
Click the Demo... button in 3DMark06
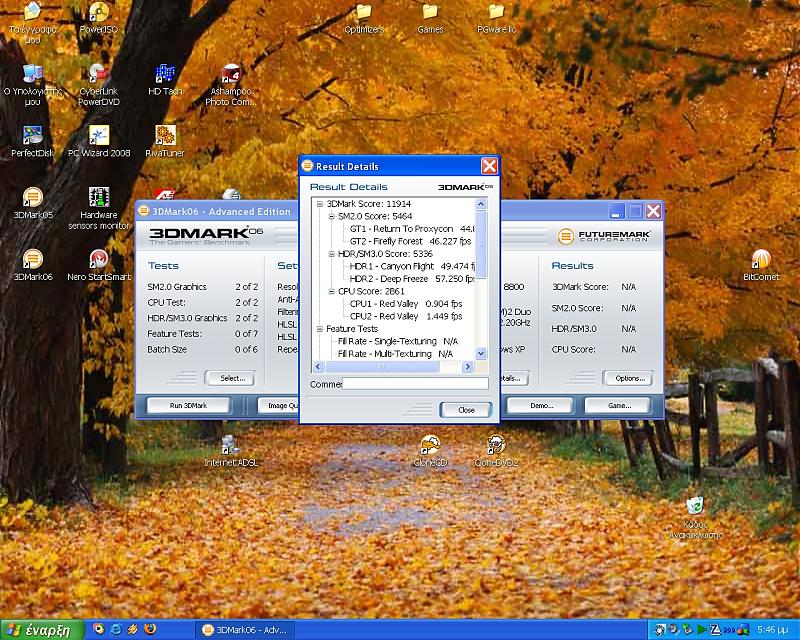tap(541, 406)
